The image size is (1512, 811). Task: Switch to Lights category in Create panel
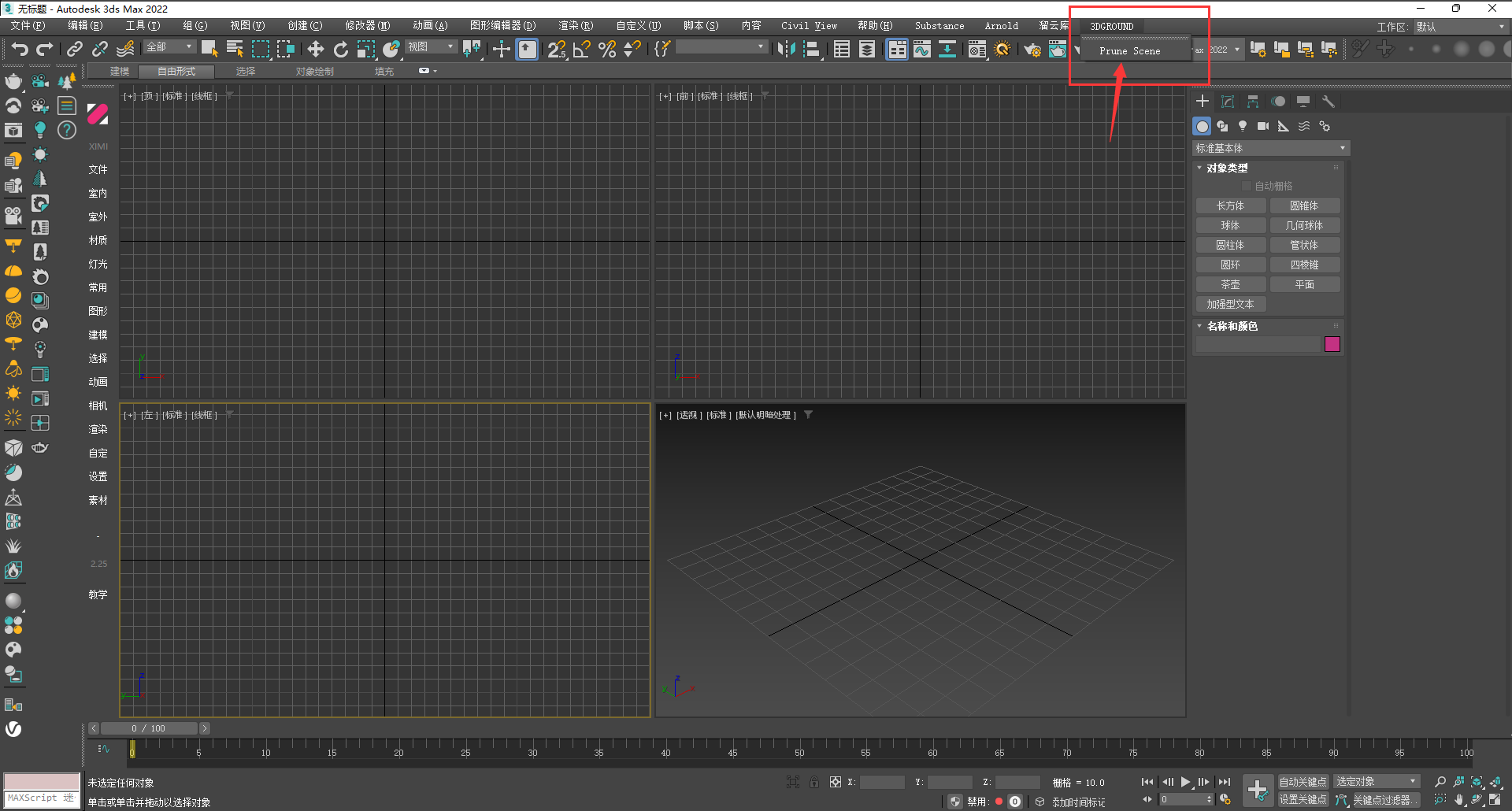pyautogui.click(x=1243, y=126)
